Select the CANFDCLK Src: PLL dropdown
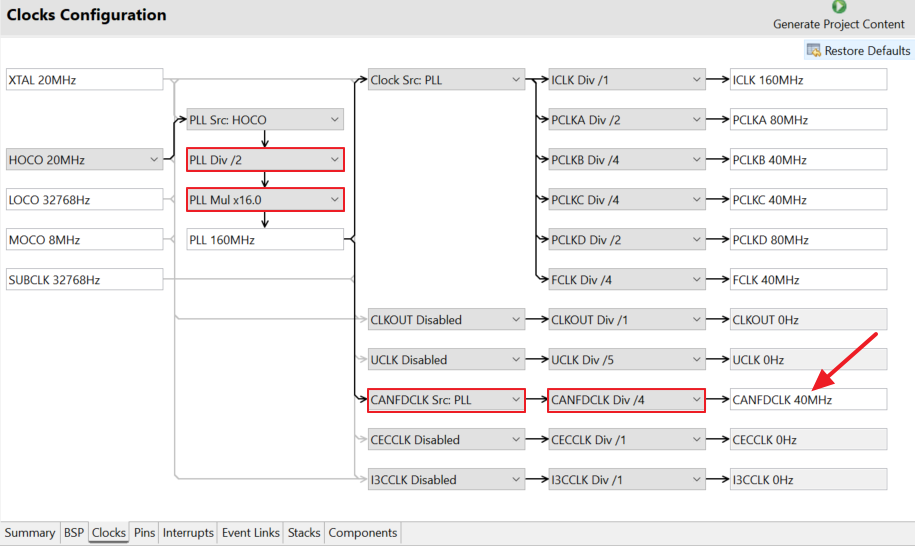 [446, 400]
